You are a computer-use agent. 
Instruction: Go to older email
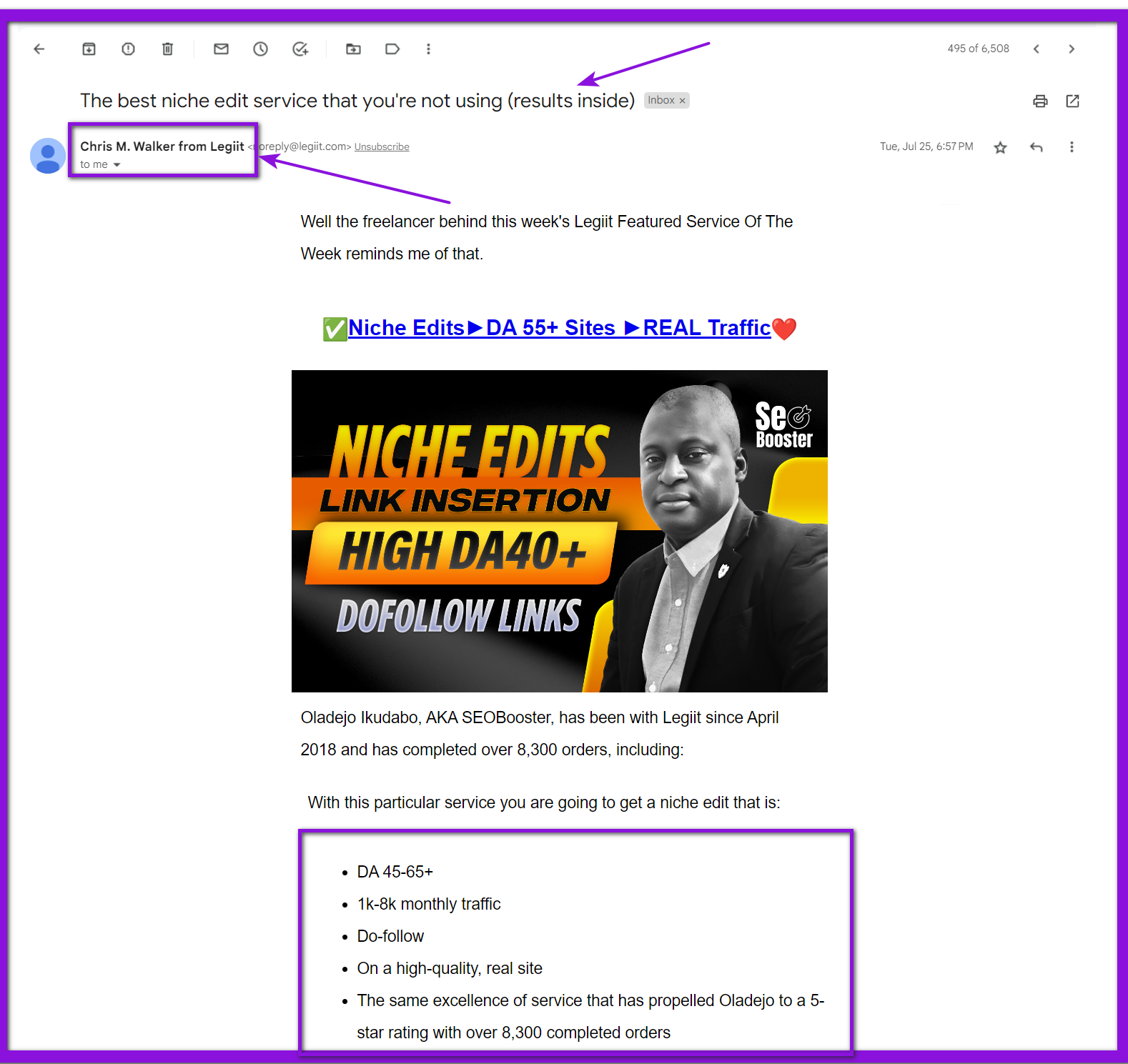point(1072,49)
